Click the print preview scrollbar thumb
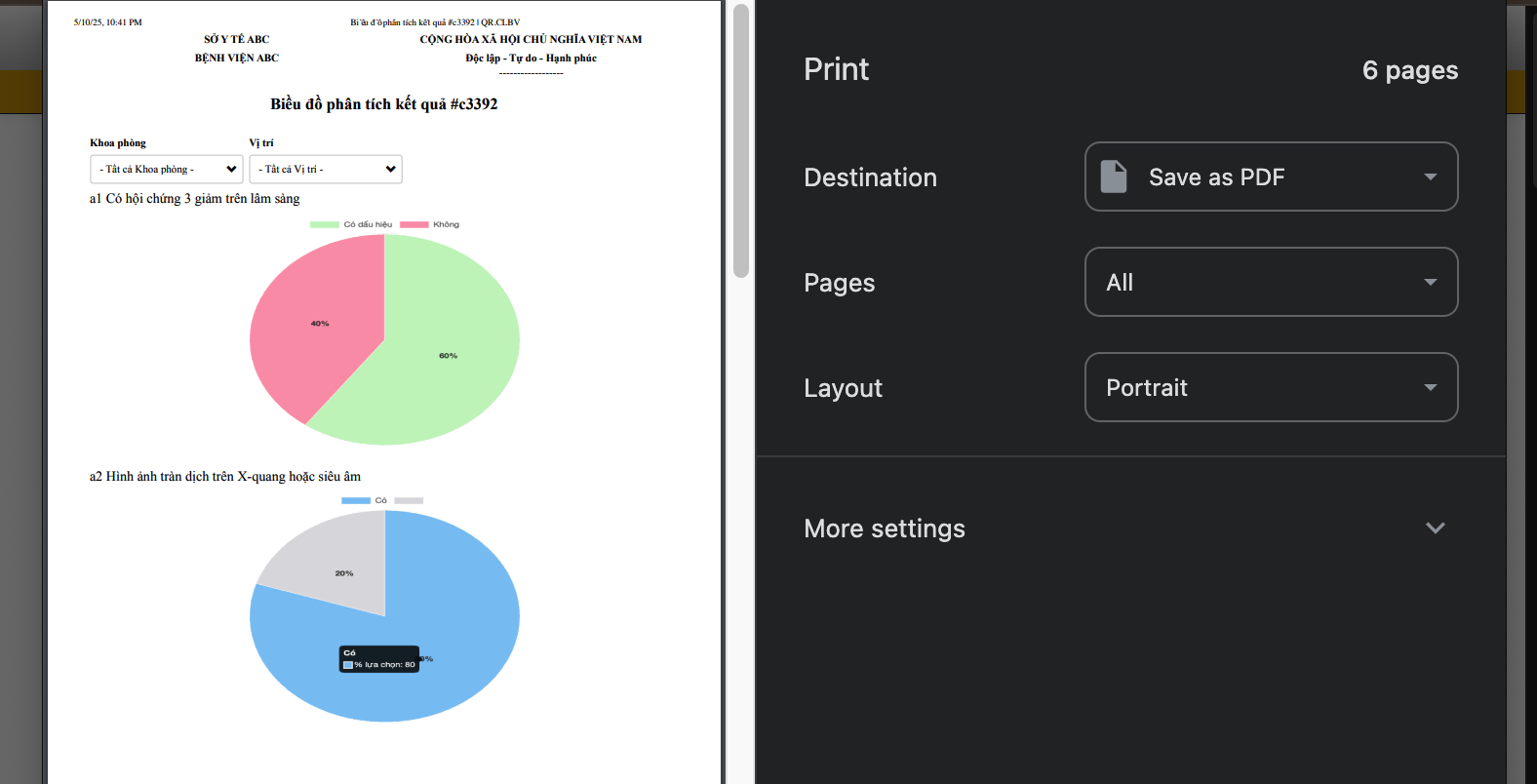Viewport: 1537px width, 784px height. click(x=741, y=140)
